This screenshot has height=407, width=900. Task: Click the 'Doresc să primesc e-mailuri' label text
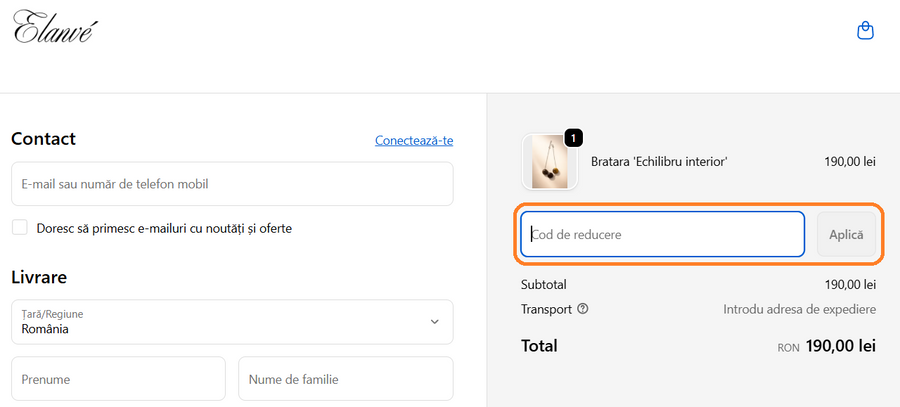[x=164, y=228]
